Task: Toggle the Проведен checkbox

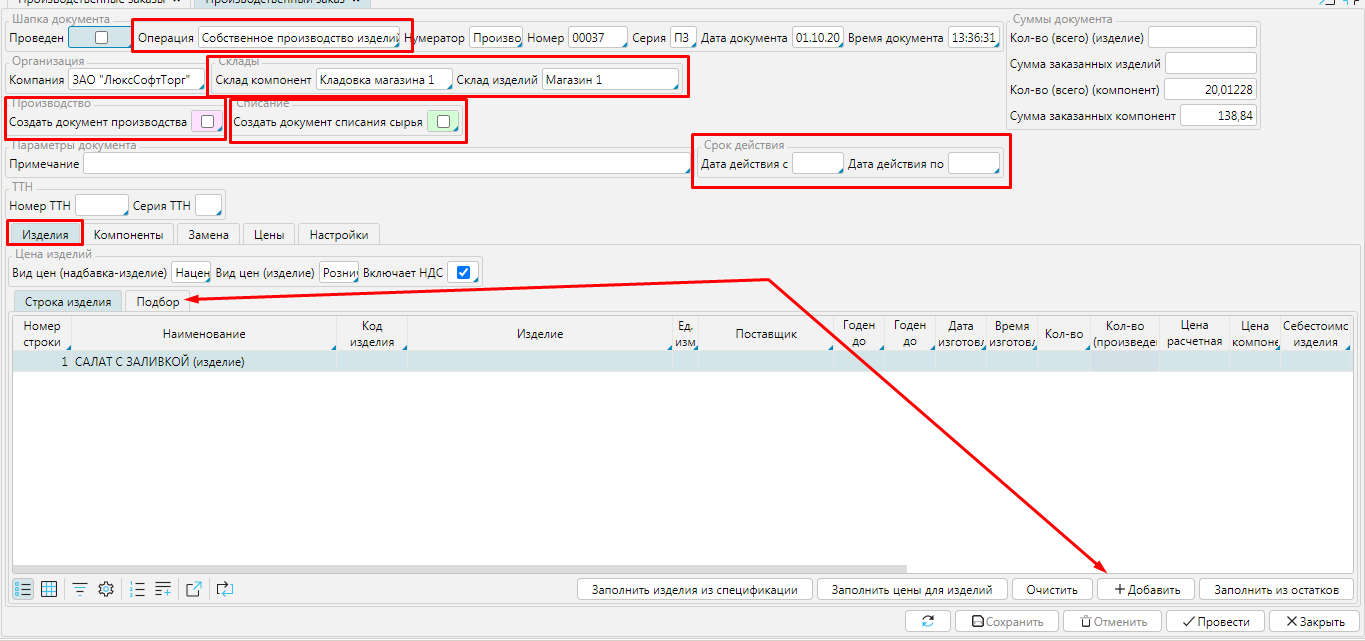Action: (x=100, y=38)
